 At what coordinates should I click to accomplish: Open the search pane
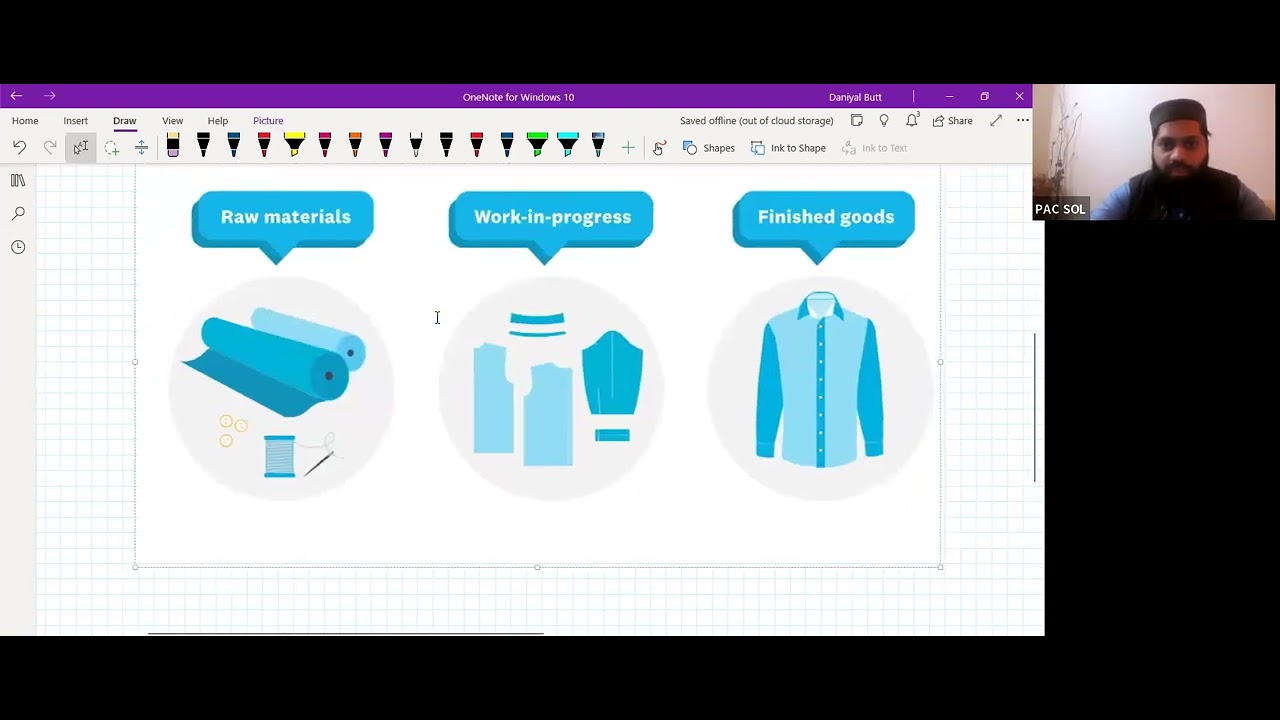tap(18, 213)
